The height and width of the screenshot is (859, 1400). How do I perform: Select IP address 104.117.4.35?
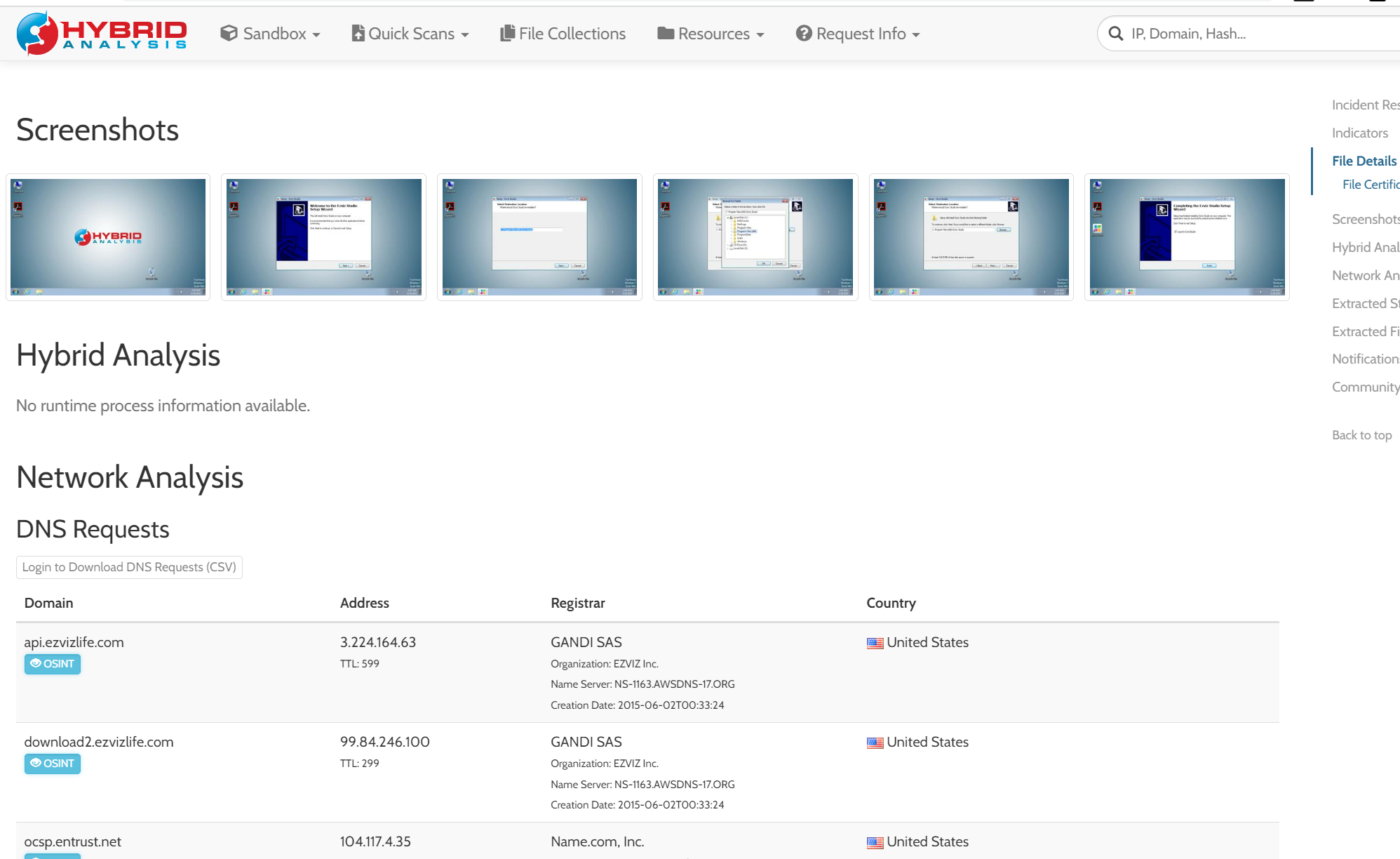coord(375,841)
